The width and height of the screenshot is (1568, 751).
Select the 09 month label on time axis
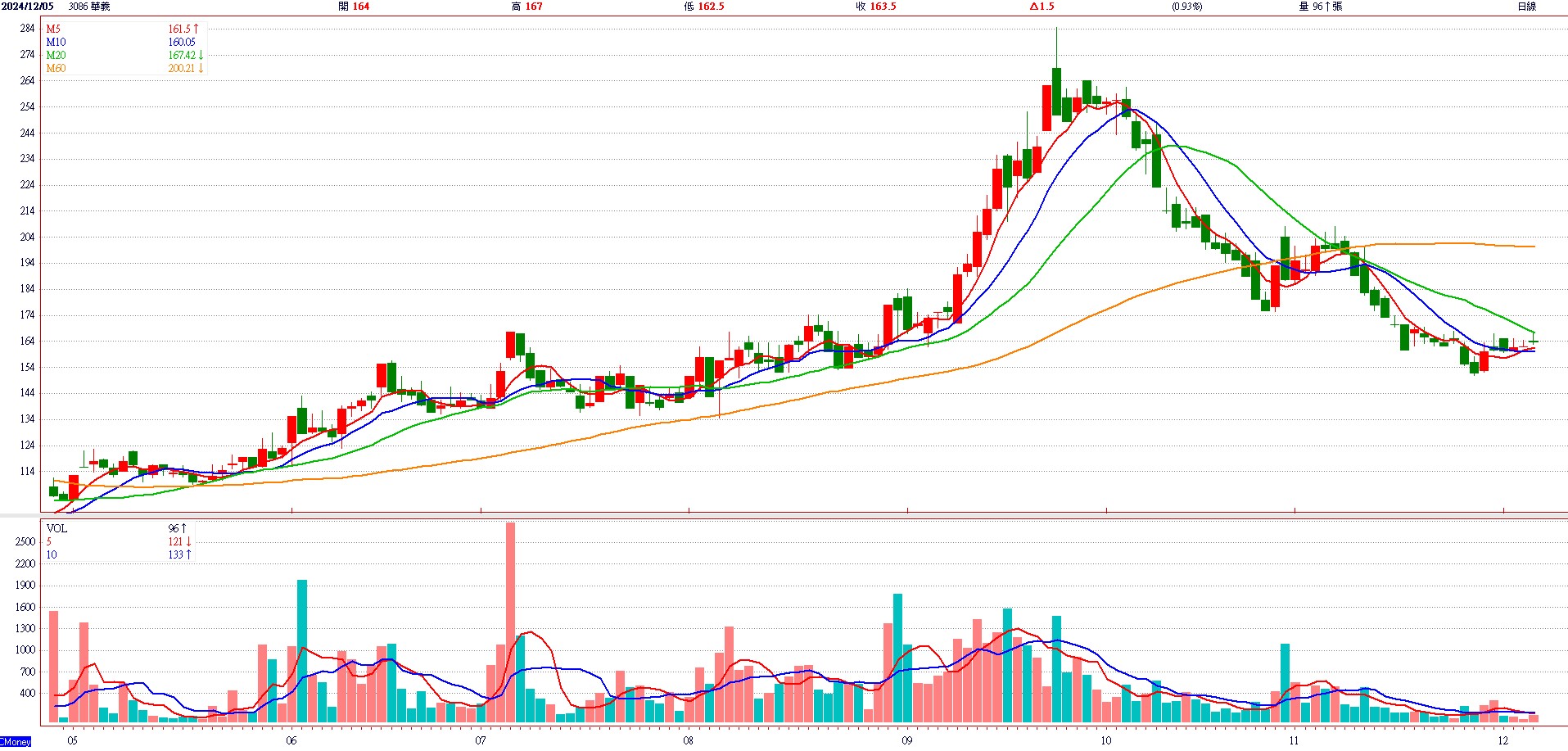[x=906, y=740]
